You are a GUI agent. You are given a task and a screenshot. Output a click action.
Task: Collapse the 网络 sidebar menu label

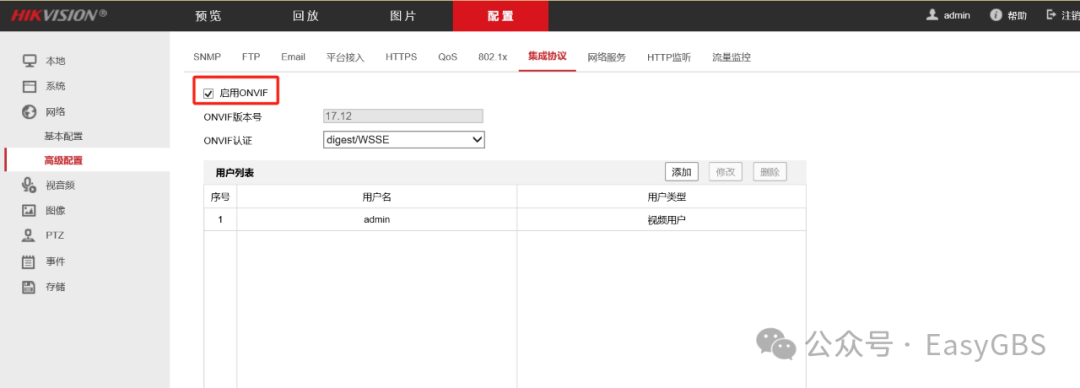(56, 112)
